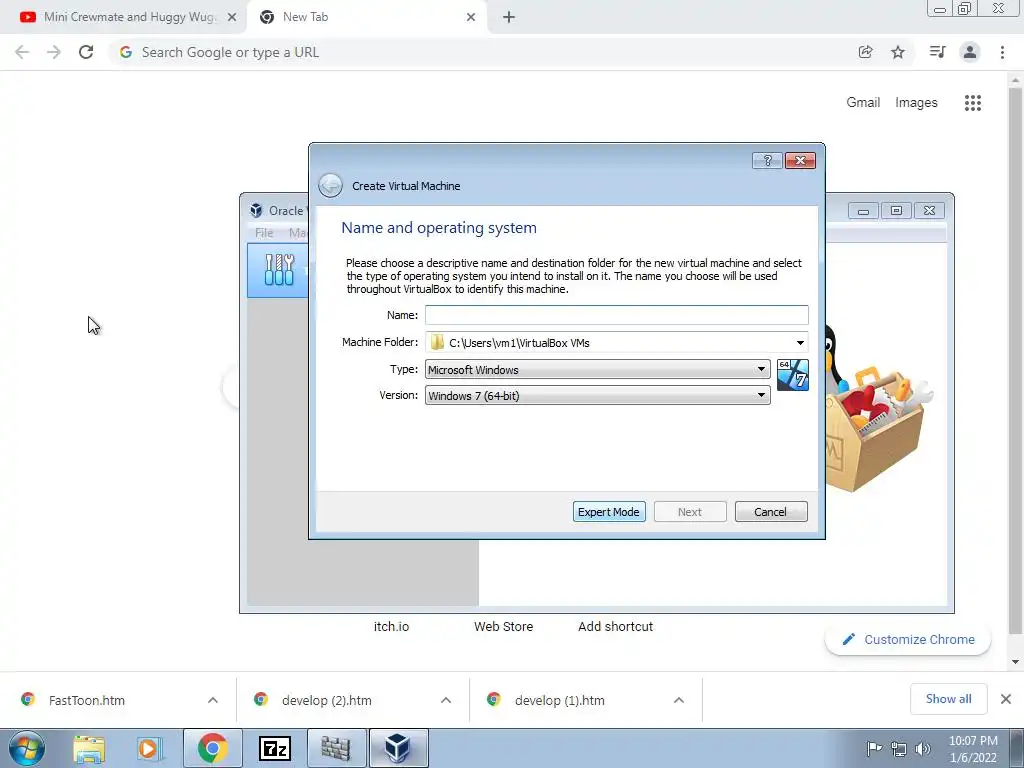Open the Windows Start orb
Screen dimensions: 1024x768
[26, 748]
